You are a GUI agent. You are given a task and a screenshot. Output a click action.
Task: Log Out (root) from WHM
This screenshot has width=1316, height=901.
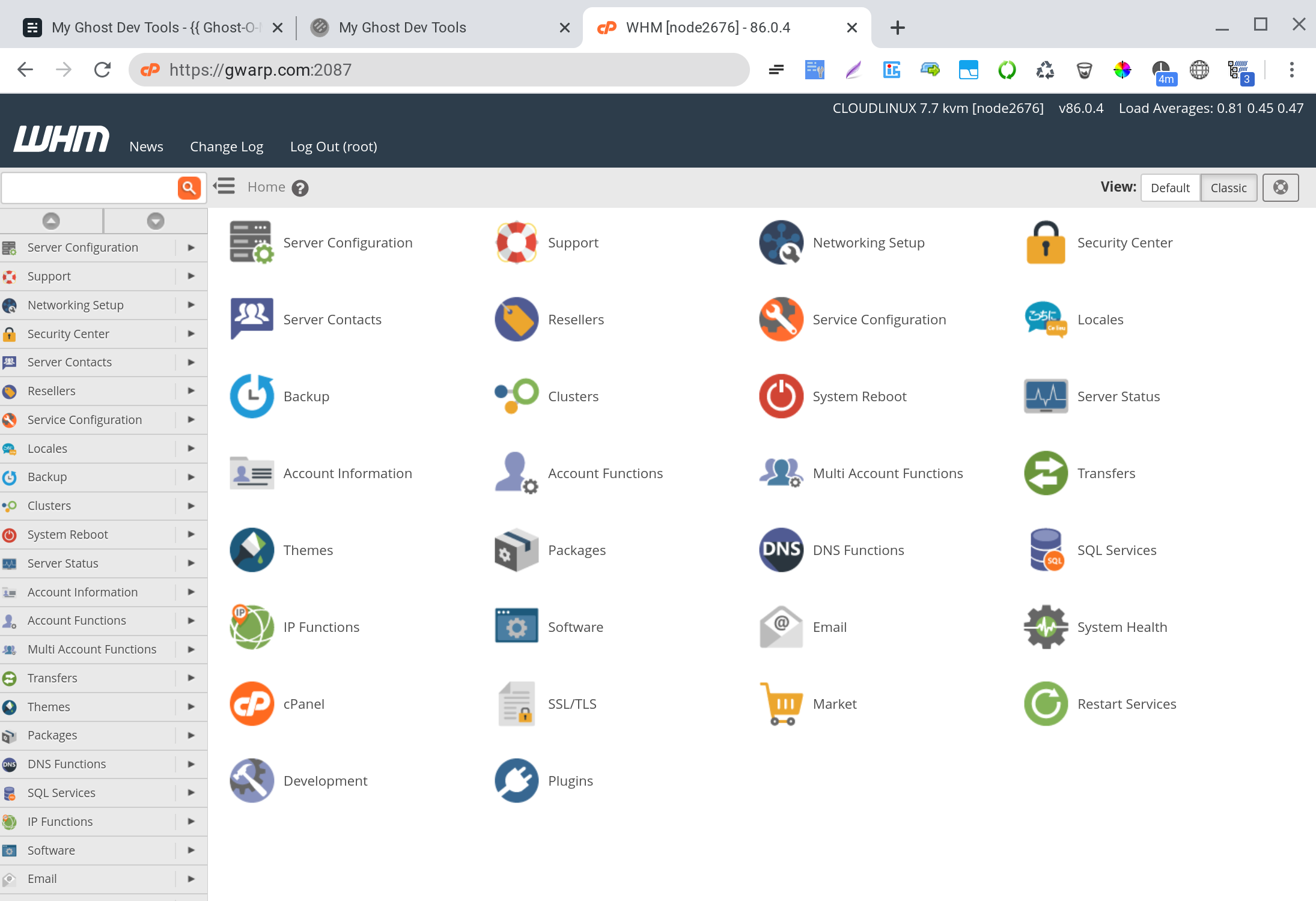click(334, 147)
